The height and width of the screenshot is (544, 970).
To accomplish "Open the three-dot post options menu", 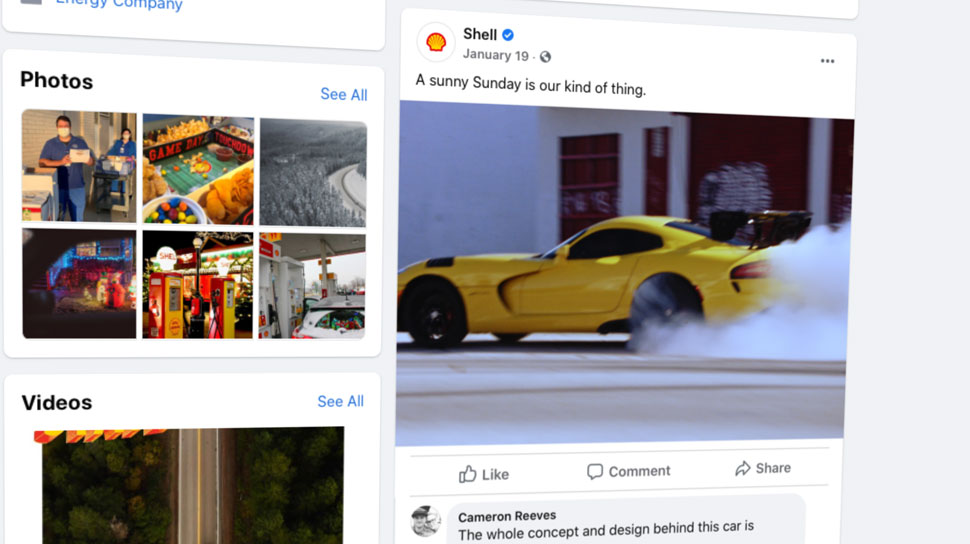I will click(827, 61).
